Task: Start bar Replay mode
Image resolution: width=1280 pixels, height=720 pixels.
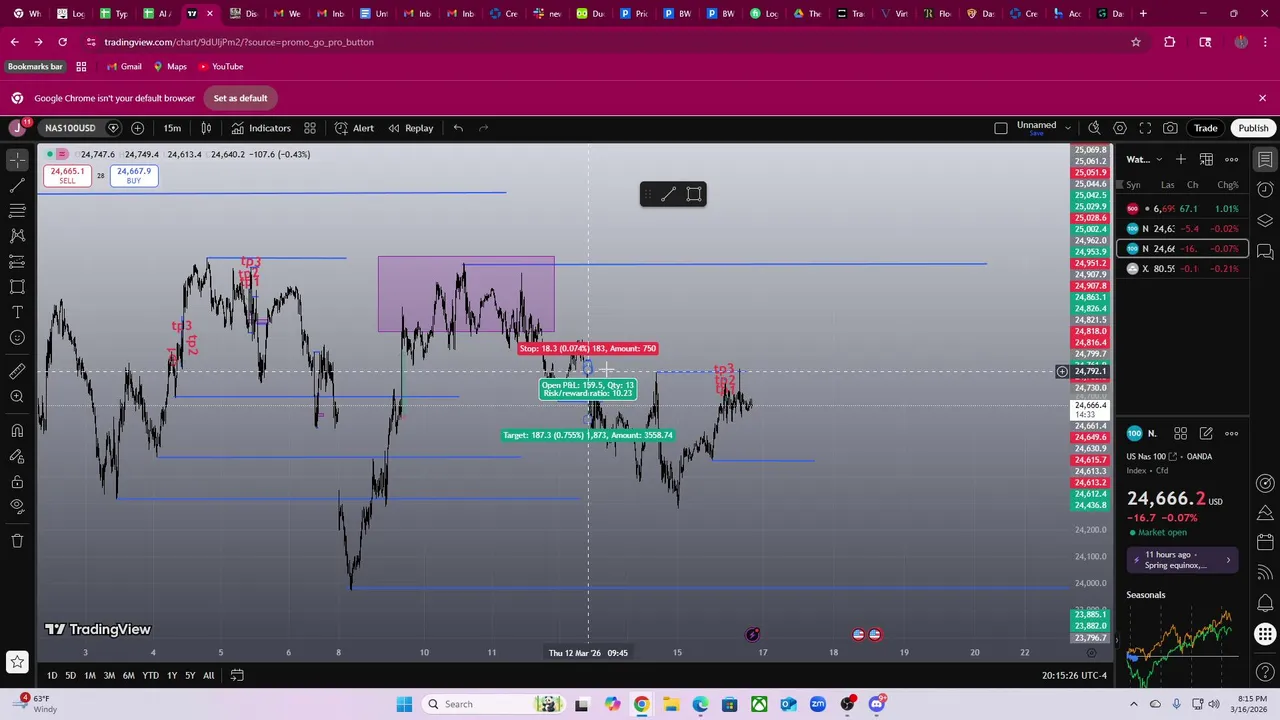Action: [x=410, y=128]
